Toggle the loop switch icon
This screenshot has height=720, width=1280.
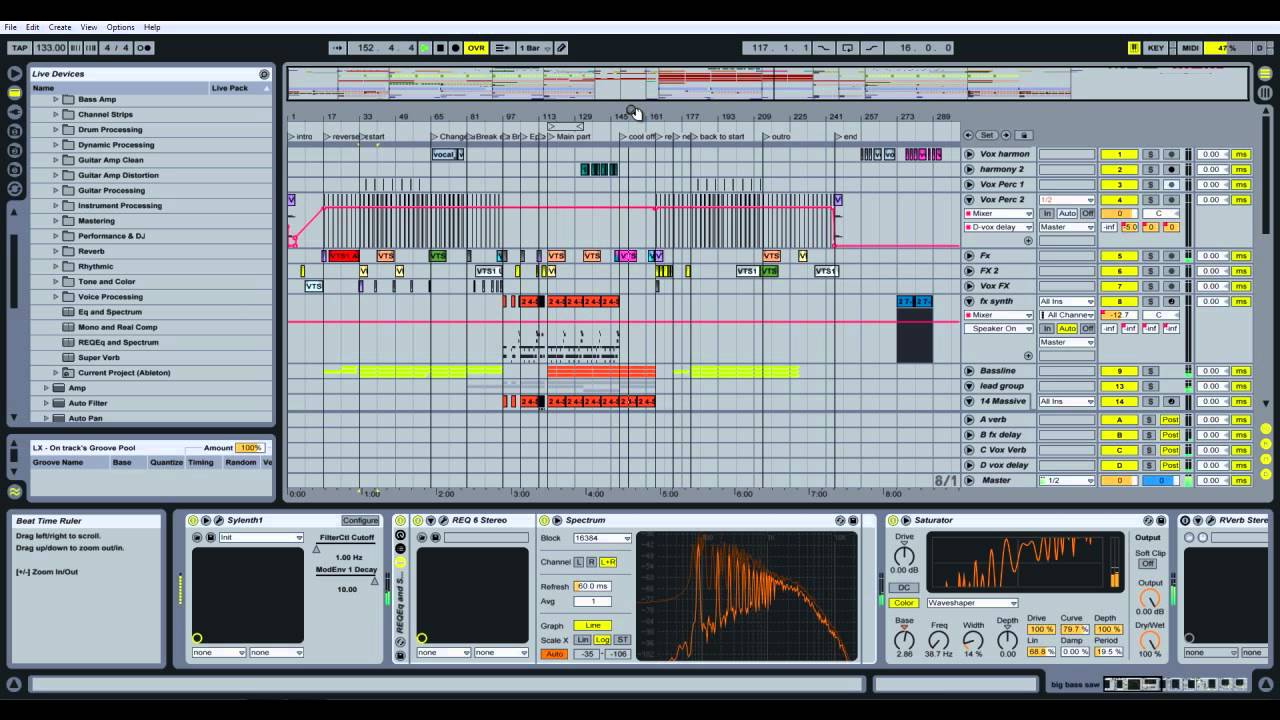tap(848, 48)
